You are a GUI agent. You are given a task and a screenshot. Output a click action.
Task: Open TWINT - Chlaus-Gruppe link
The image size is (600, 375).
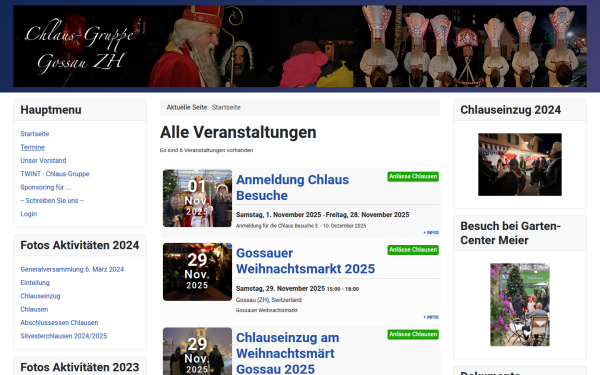tap(55, 174)
